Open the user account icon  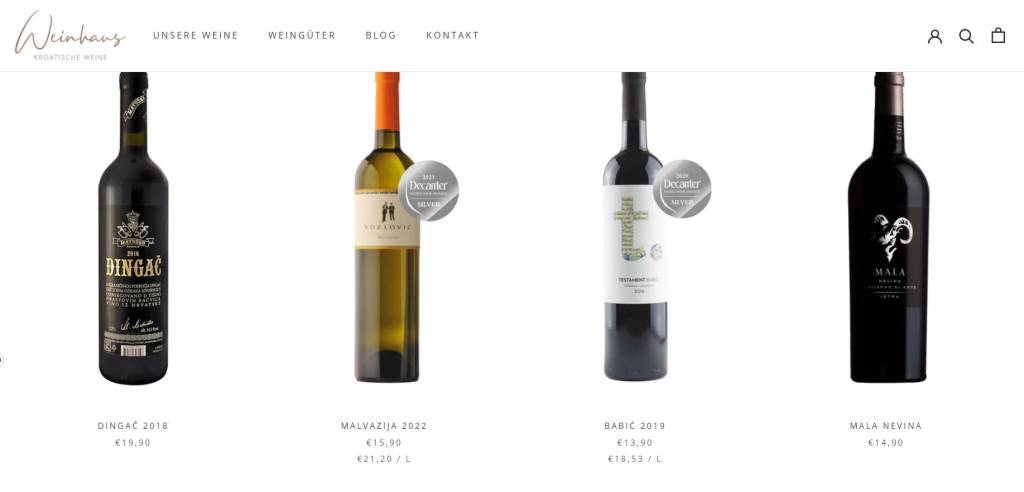935,36
